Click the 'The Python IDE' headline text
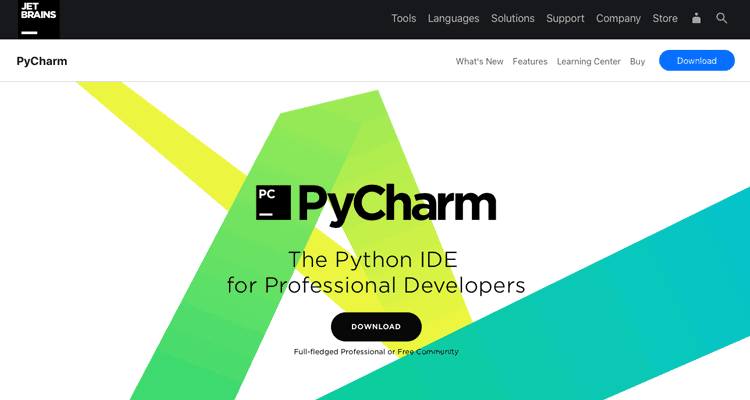The image size is (750, 400). click(373, 260)
